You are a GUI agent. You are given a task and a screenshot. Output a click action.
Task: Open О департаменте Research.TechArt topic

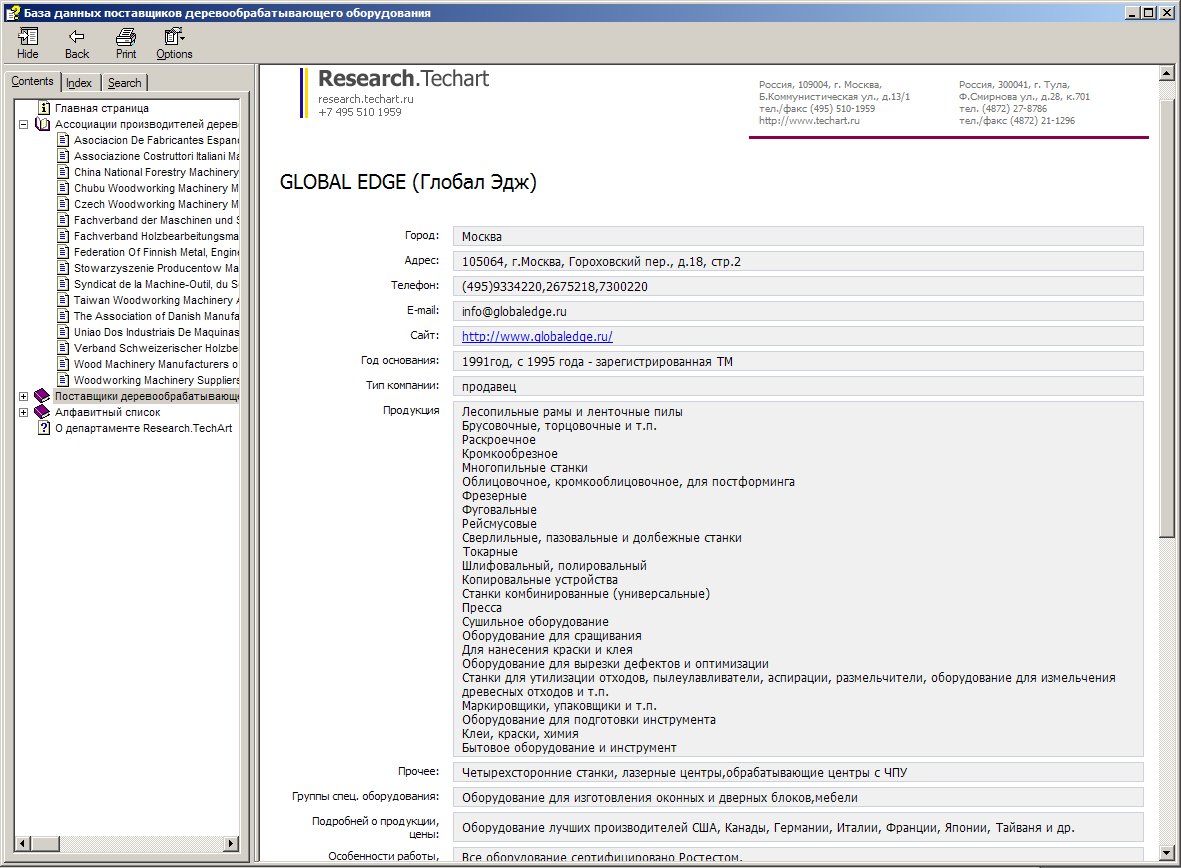click(143, 428)
